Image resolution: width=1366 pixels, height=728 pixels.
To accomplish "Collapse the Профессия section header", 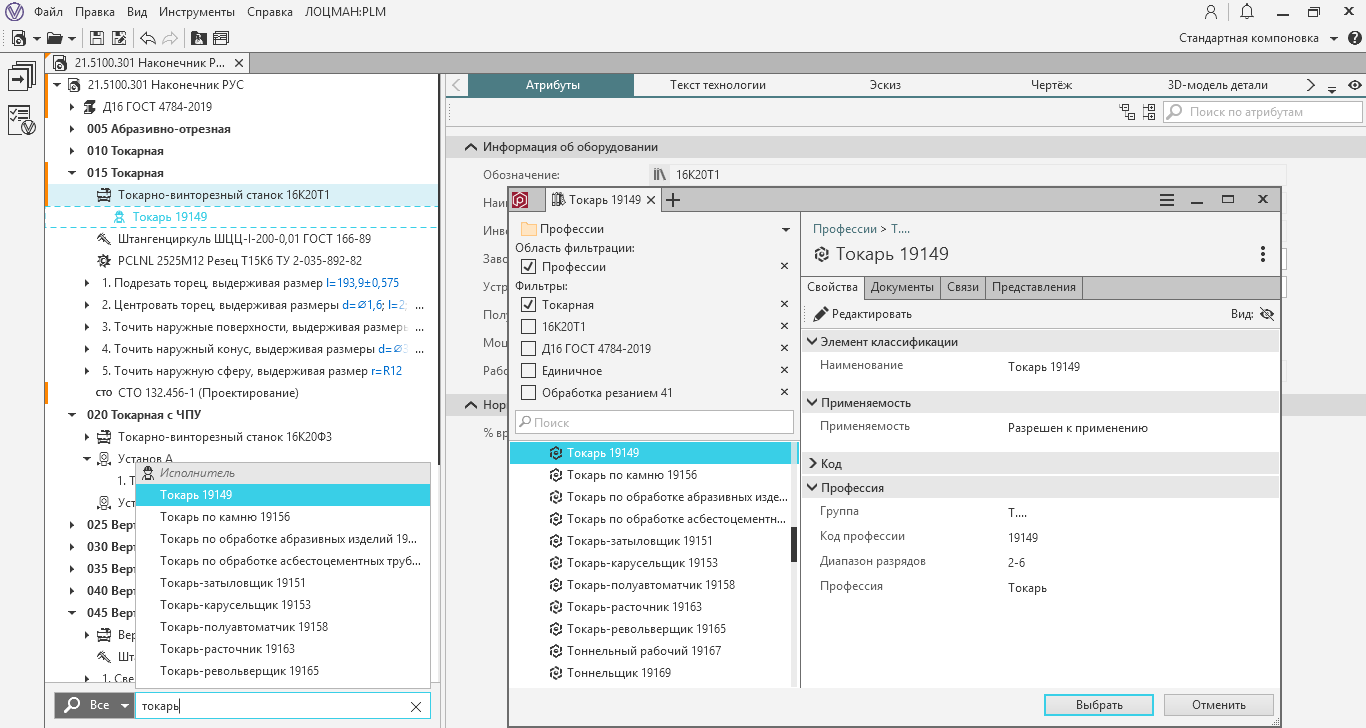I will [x=812, y=488].
